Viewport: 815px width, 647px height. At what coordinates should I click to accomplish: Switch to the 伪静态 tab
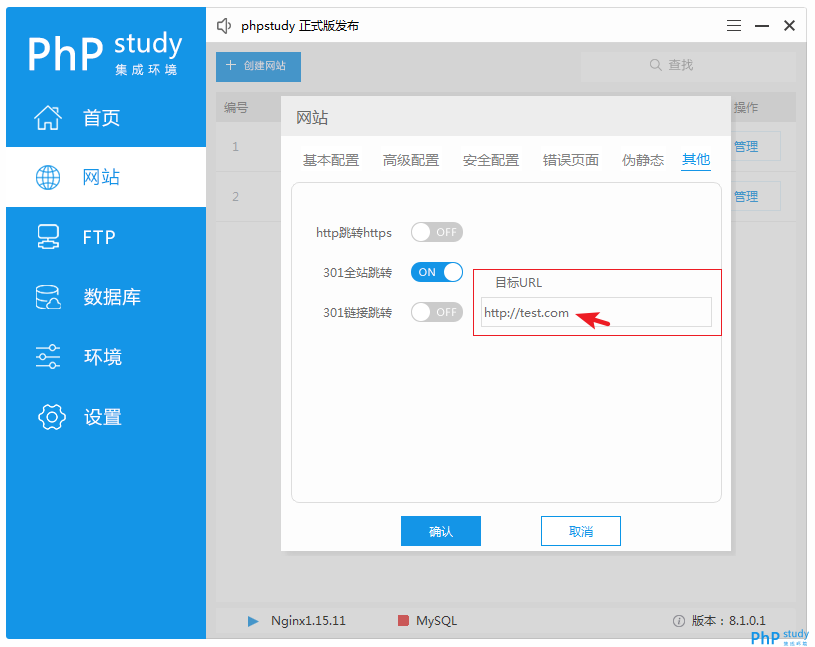[643, 160]
